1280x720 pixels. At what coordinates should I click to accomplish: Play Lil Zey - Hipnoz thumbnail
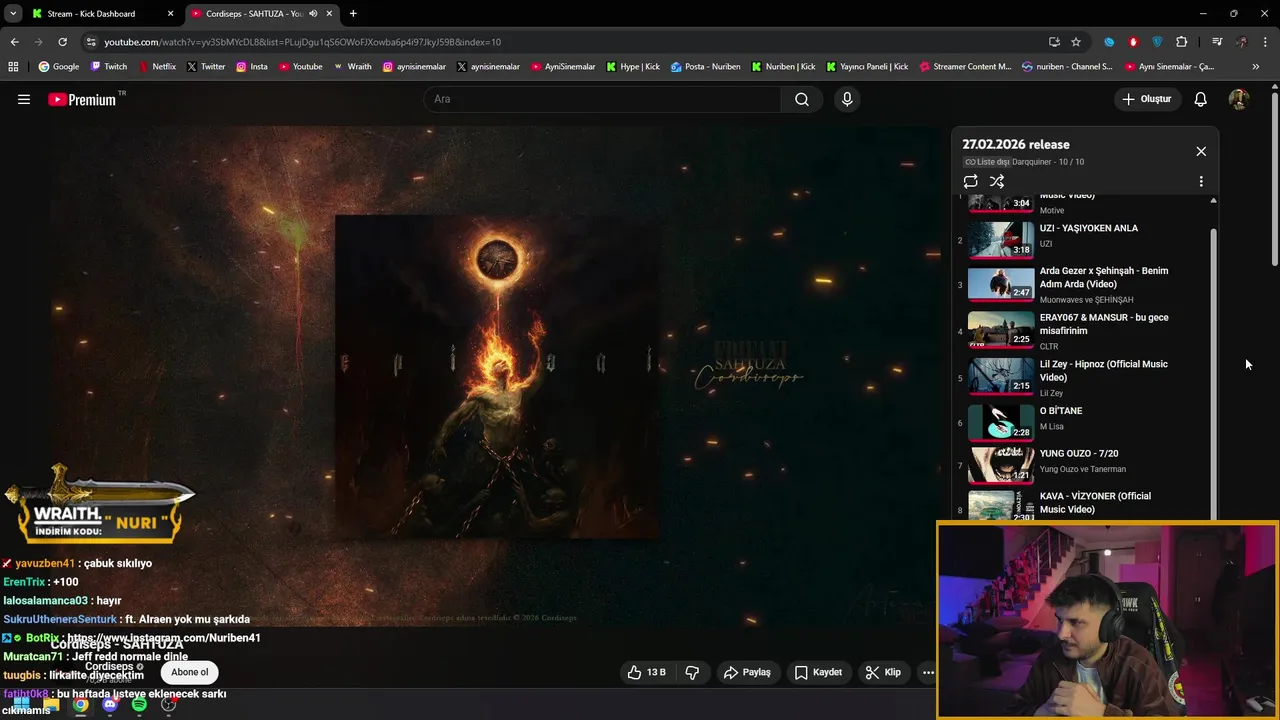coord(1001,377)
